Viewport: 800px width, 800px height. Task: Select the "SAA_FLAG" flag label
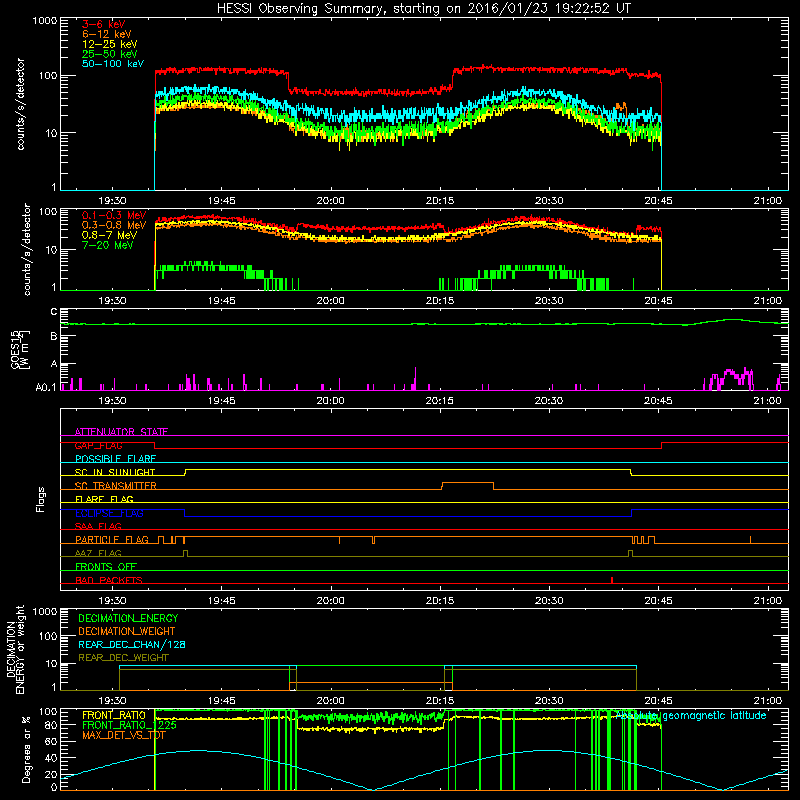(x=98, y=526)
